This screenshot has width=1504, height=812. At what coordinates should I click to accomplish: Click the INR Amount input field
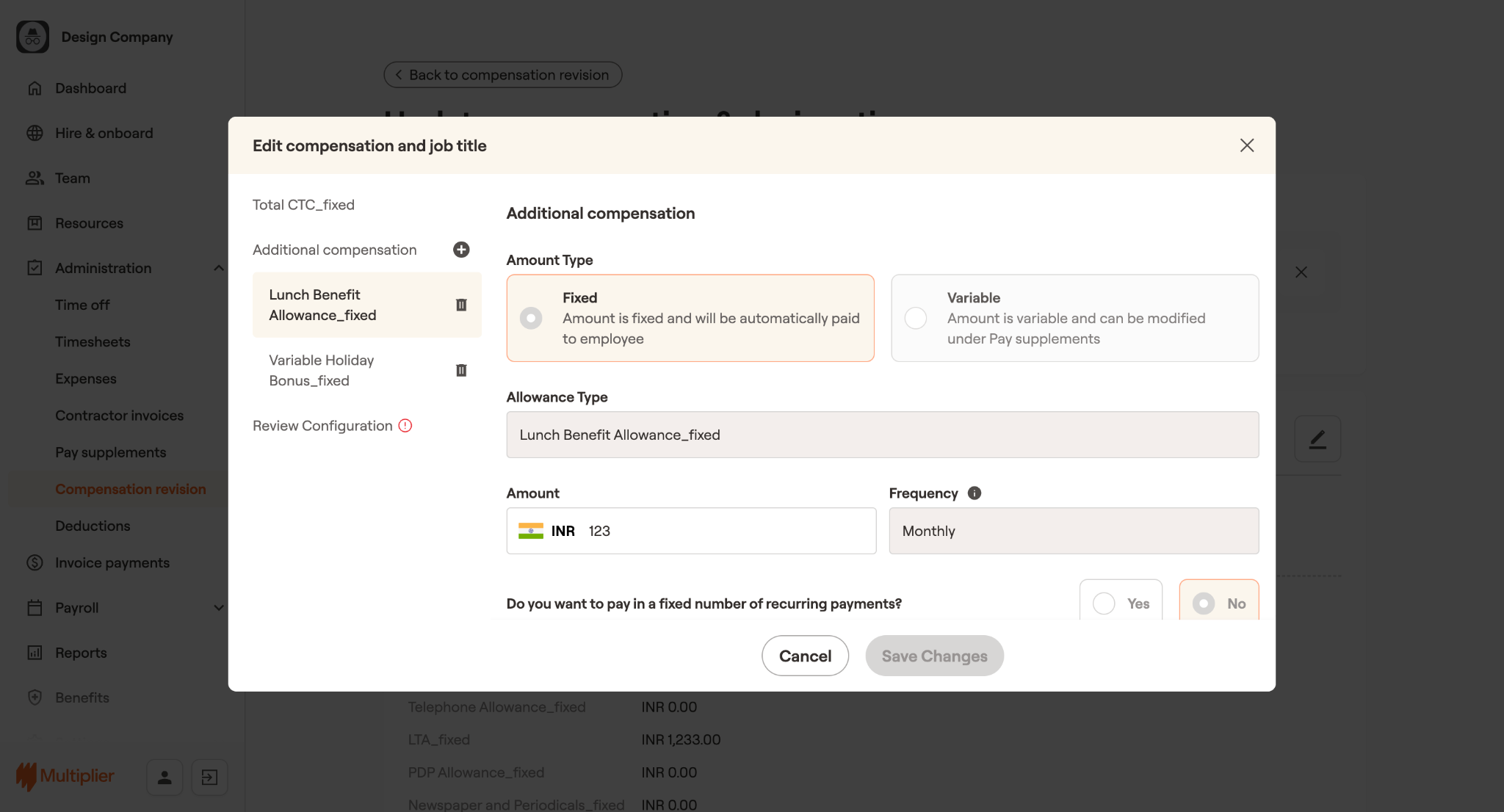click(727, 531)
